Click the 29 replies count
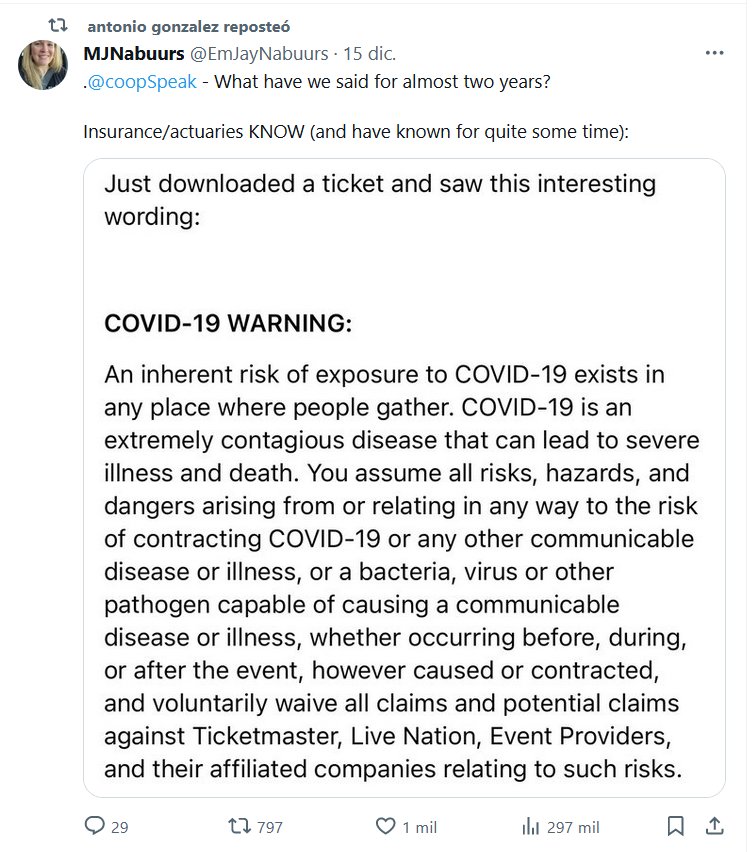754x852 pixels. tap(120, 827)
